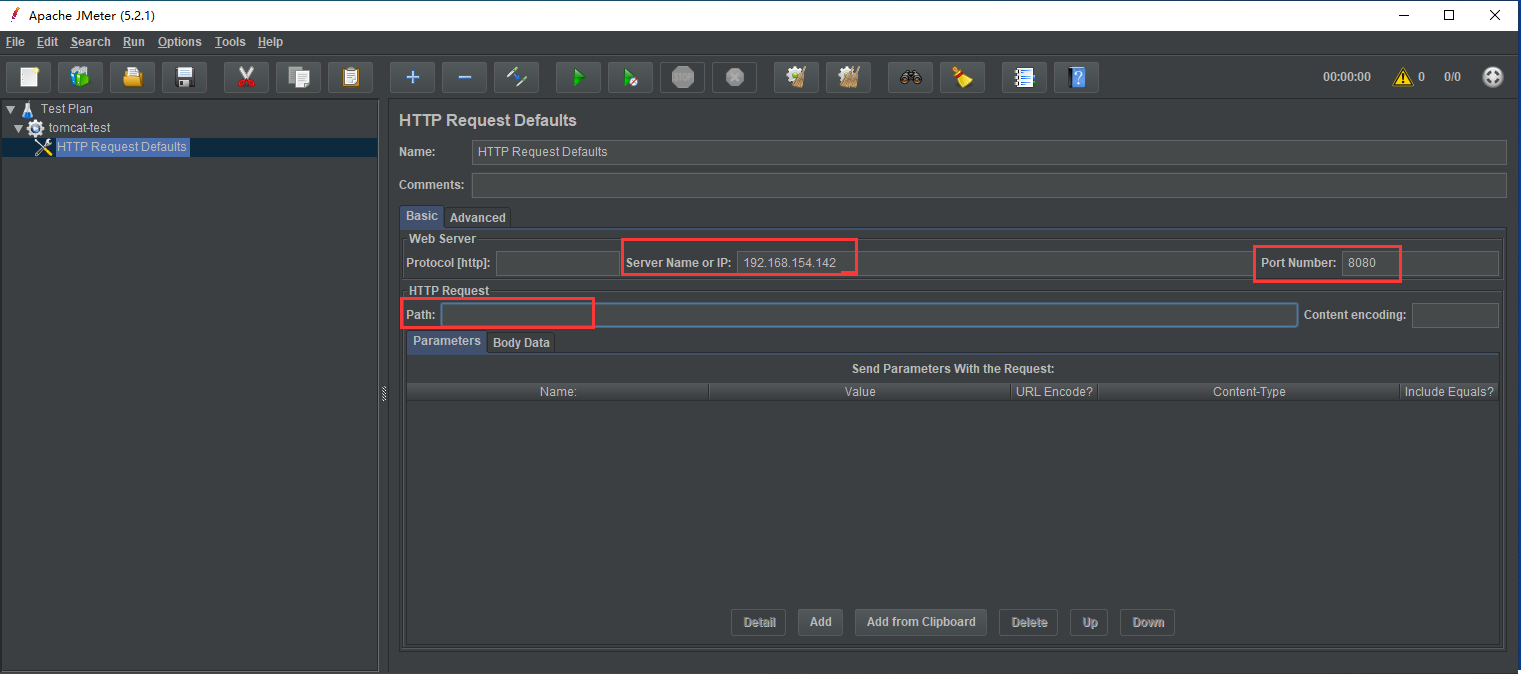The height and width of the screenshot is (674, 1521).
Task: Switch to the Advanced tab
Action: (x=478, y=217)
